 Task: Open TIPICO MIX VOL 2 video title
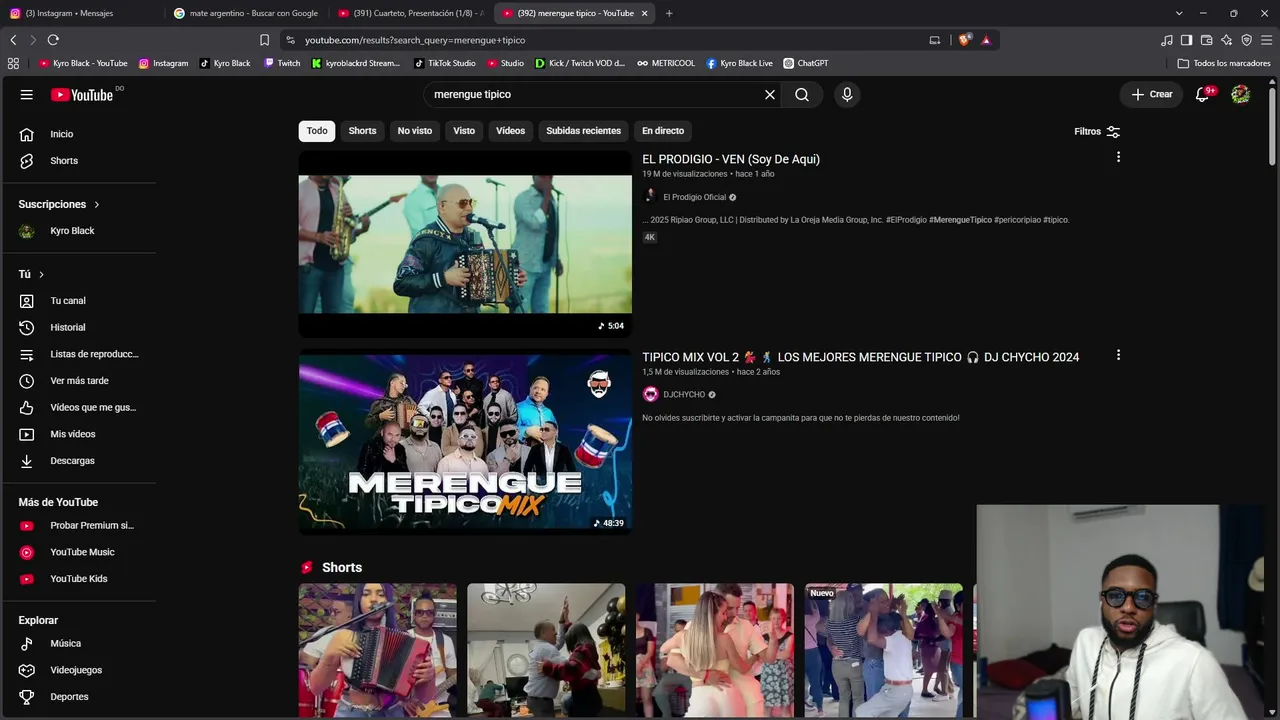coord(861,357)
